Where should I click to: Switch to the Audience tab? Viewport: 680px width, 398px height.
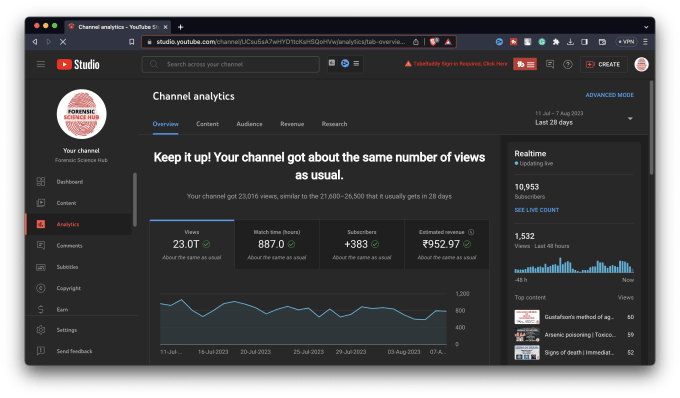point(249,124)
